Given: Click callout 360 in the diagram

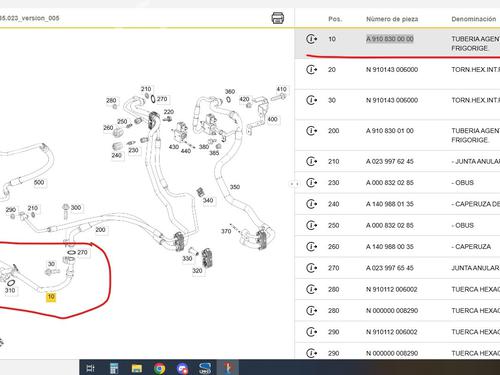Looking at the screenshot, I should [230, 91].
